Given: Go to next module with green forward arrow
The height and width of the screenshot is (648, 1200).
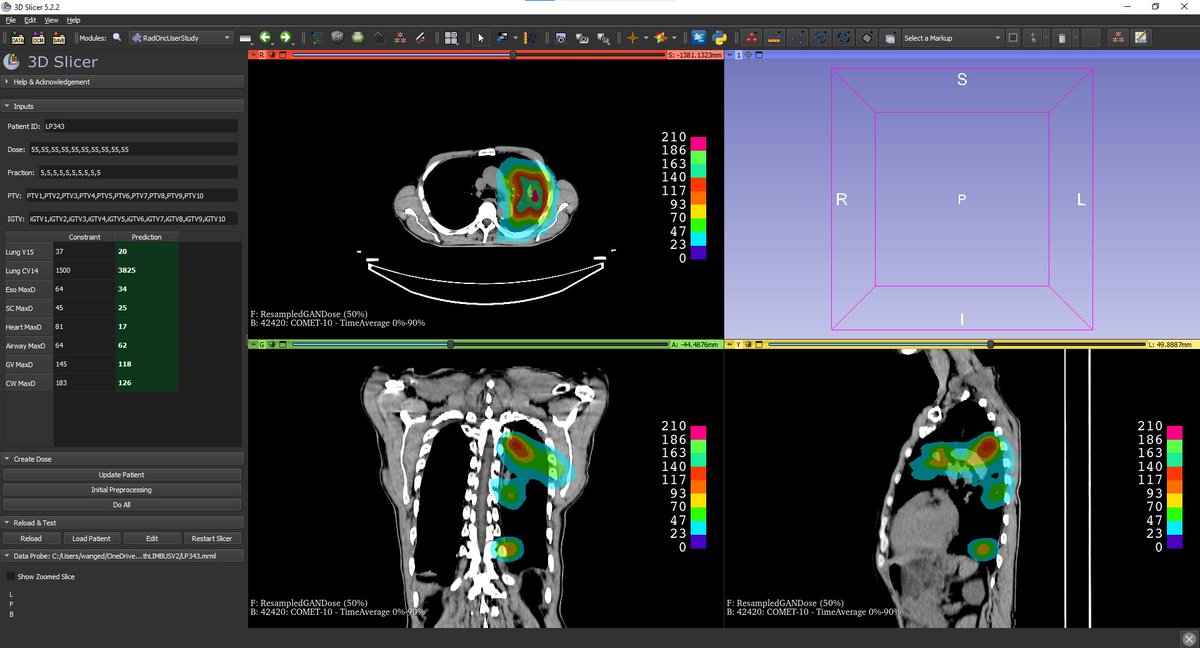Looking at the screenshot, I should 285,37.
